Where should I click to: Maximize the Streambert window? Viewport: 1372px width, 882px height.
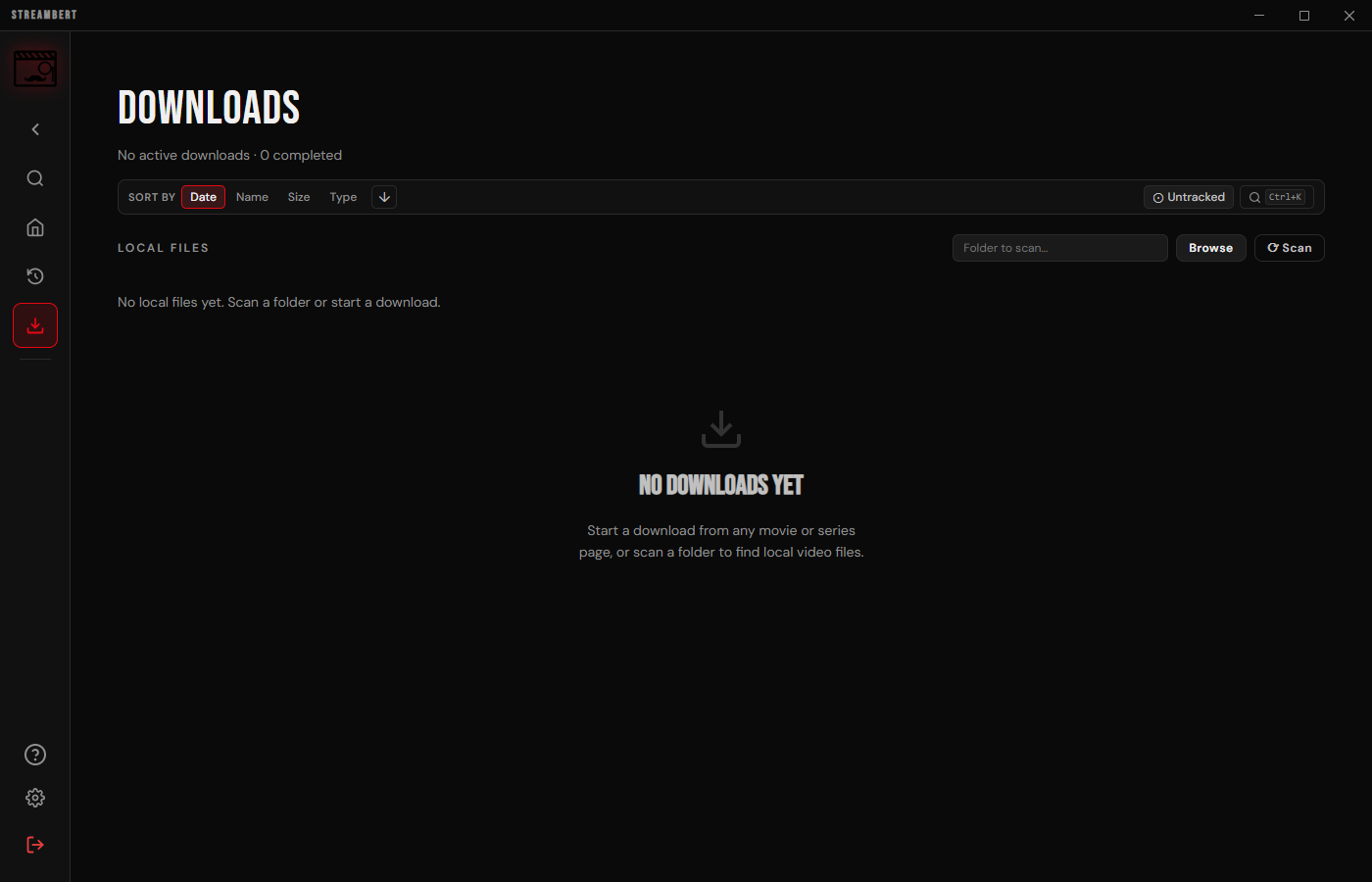pos(1304,16)
